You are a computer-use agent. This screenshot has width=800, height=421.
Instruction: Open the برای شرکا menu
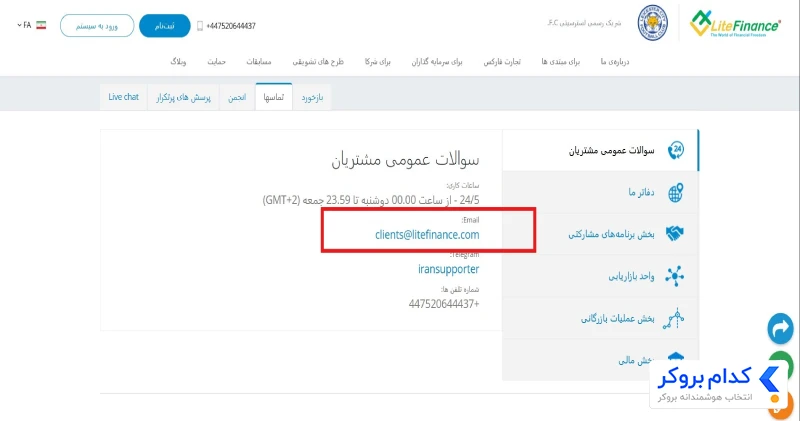point(378,62)
